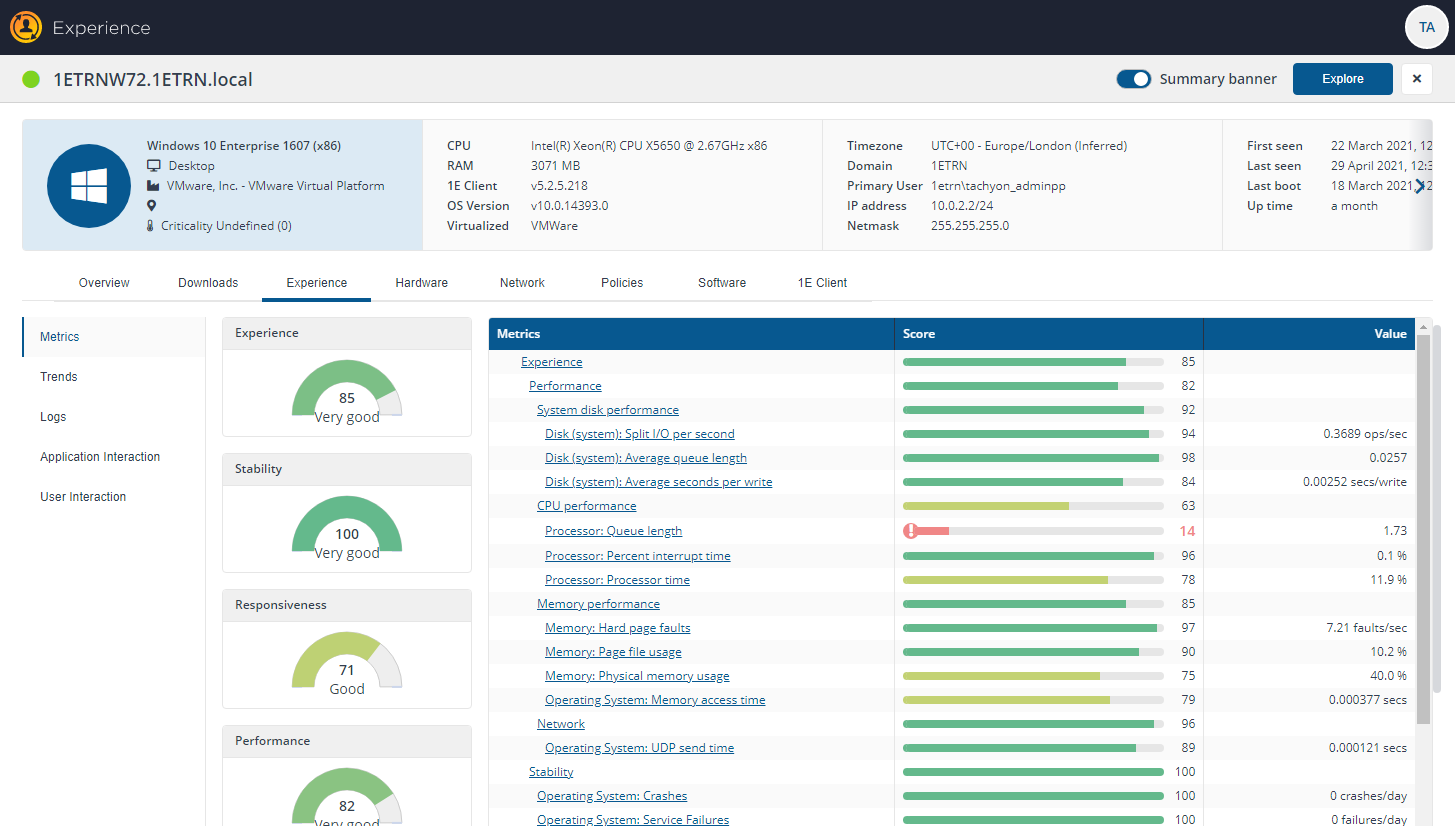
Task: Click the green device status dot
Action: (x=31, y=79)
